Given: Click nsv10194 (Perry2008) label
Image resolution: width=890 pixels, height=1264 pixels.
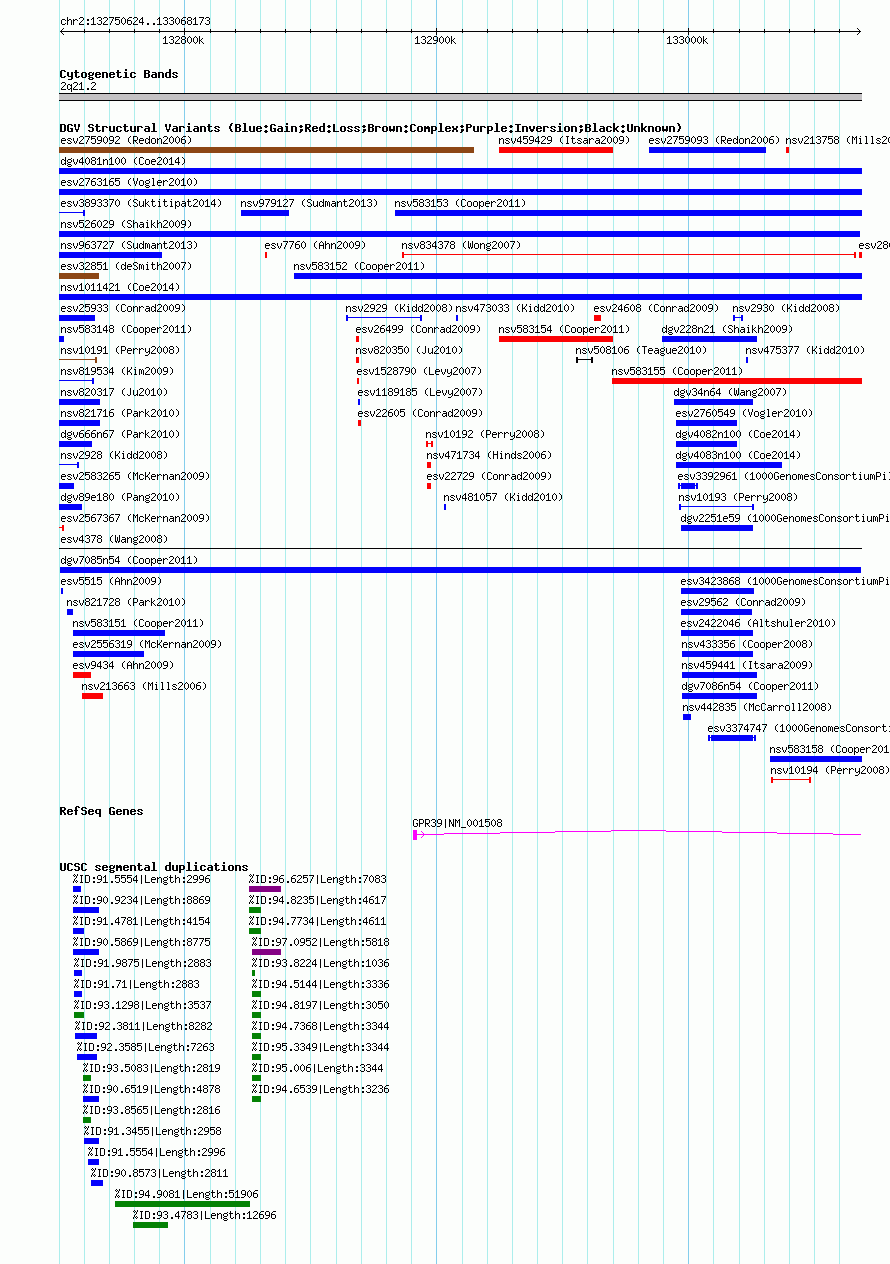Looking at the screenshot, I should 829,770.
